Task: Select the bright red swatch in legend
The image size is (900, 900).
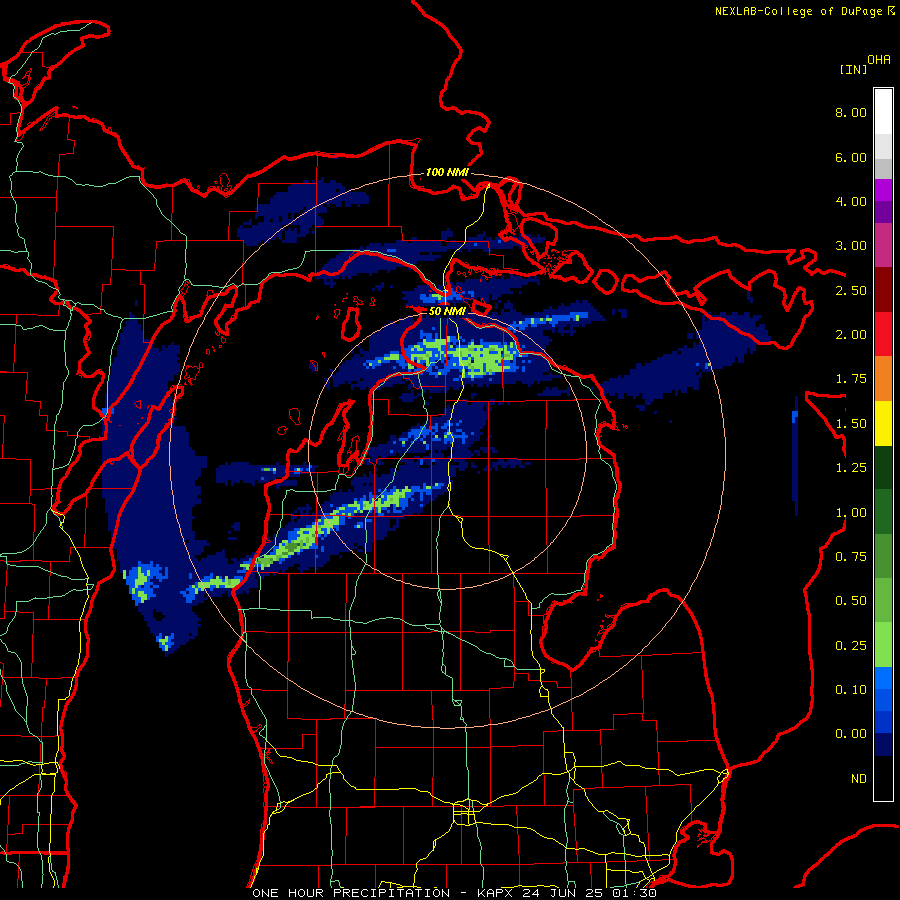Action: (x=883, y=334)
